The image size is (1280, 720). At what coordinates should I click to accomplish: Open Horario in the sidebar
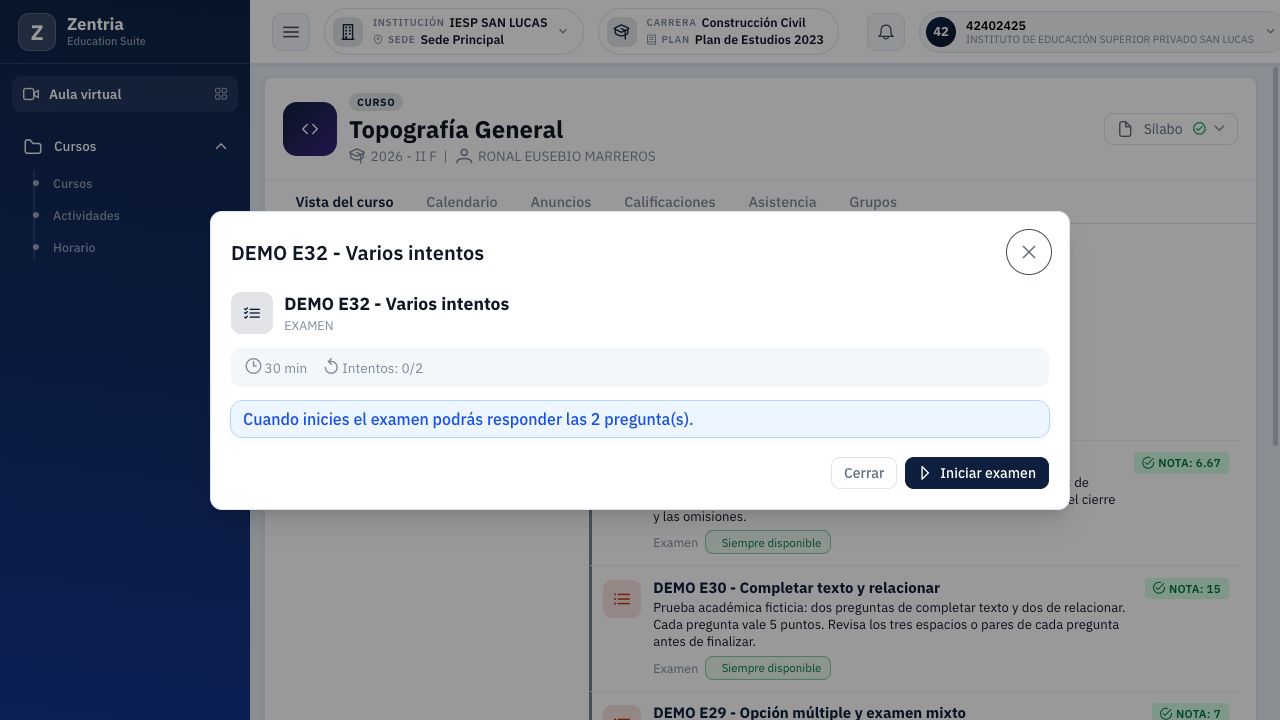pos(74,248)
